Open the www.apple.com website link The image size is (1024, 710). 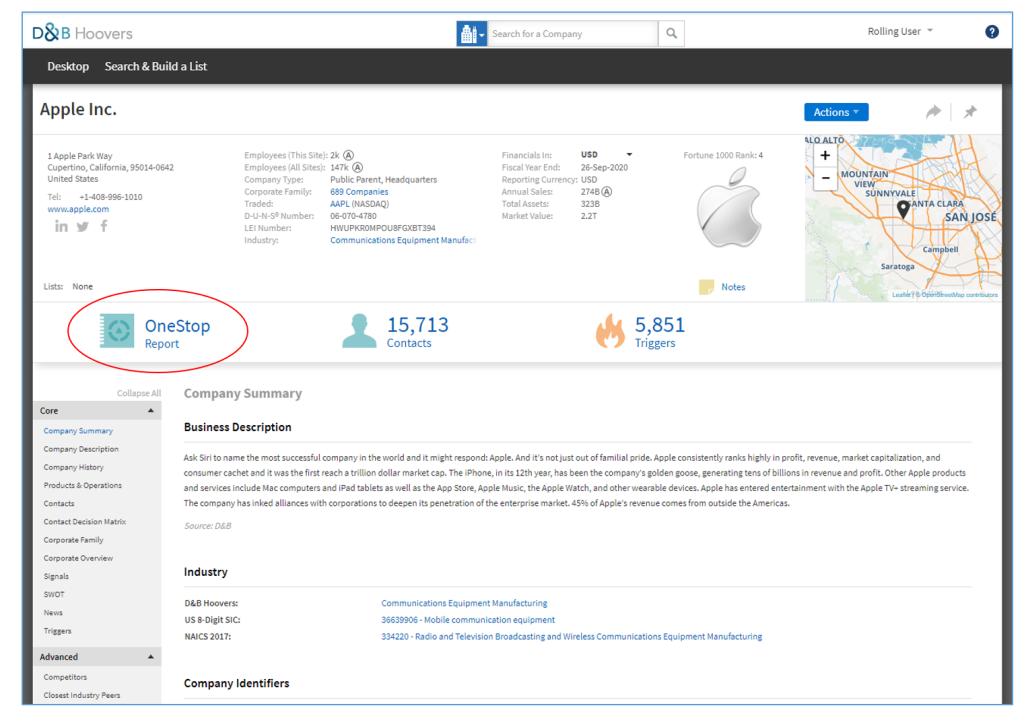point(78,209)
